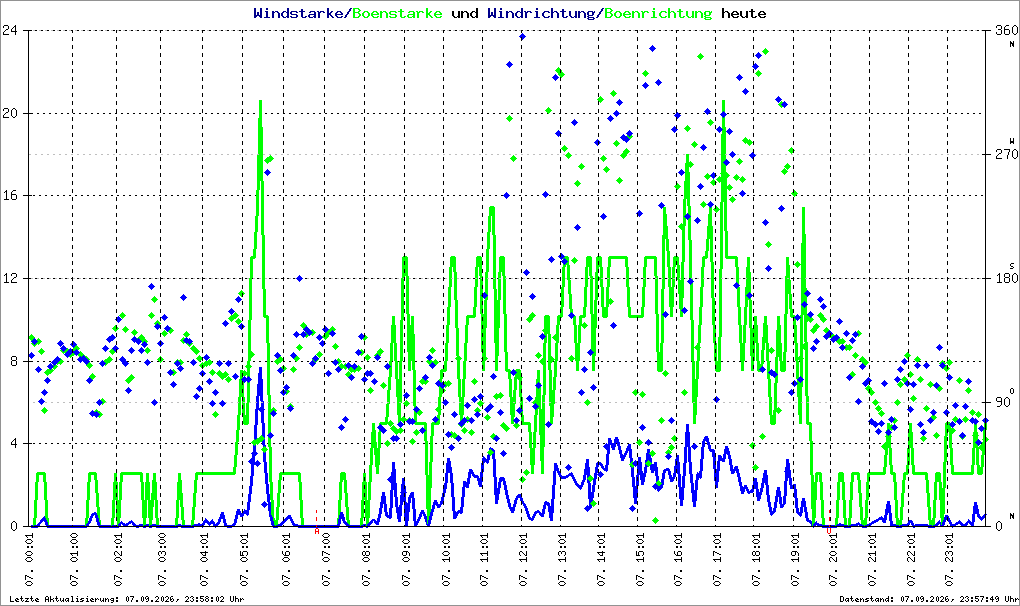Image resolution: width=1020 pixels, height=606 pixels.
Task: Click the 'S' compass label near 180
Action: point(1012,265)
